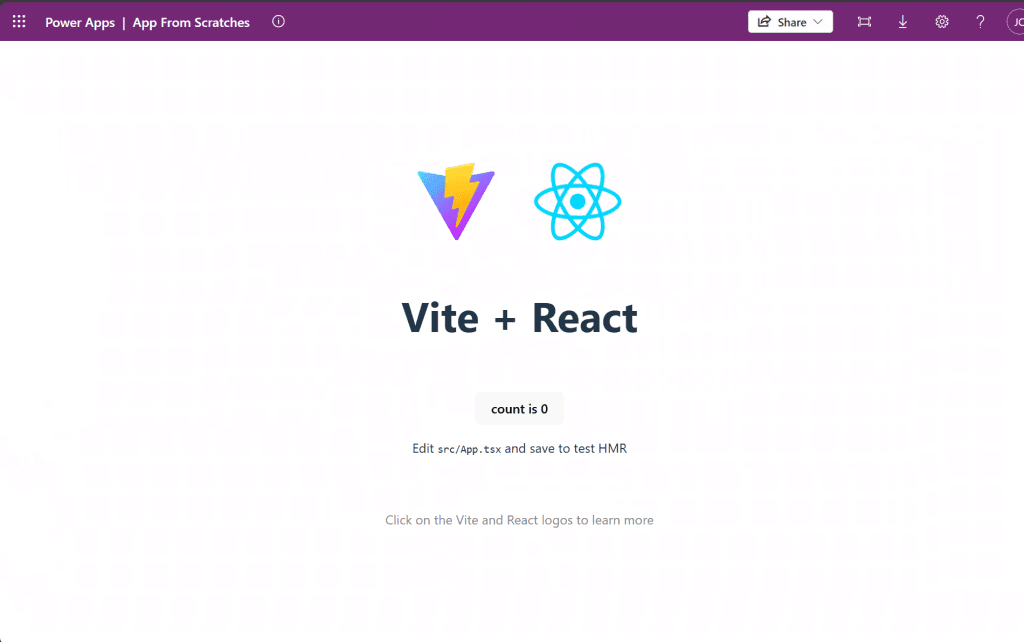Open the Share dropdown button
This screenshot has height=642, width=1024.
tap(790, 22)
